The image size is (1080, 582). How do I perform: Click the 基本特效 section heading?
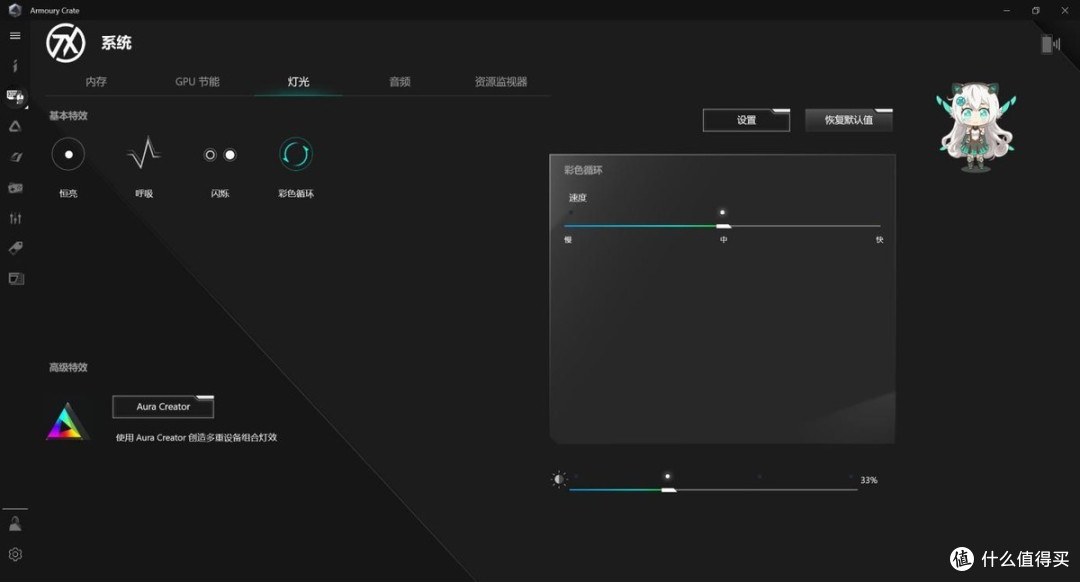point(68,116)
